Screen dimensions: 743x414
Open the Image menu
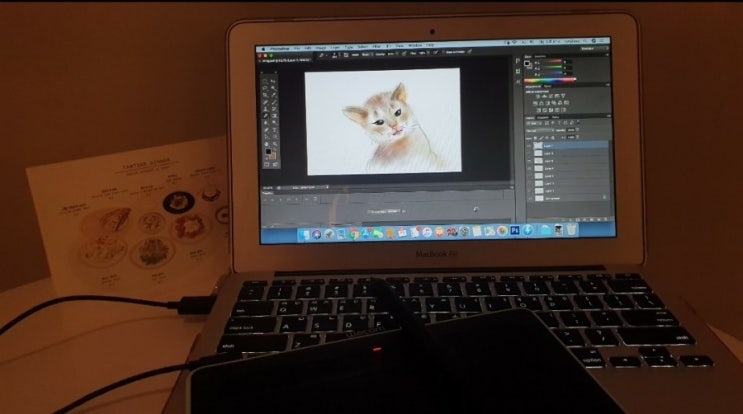point(321,48)
